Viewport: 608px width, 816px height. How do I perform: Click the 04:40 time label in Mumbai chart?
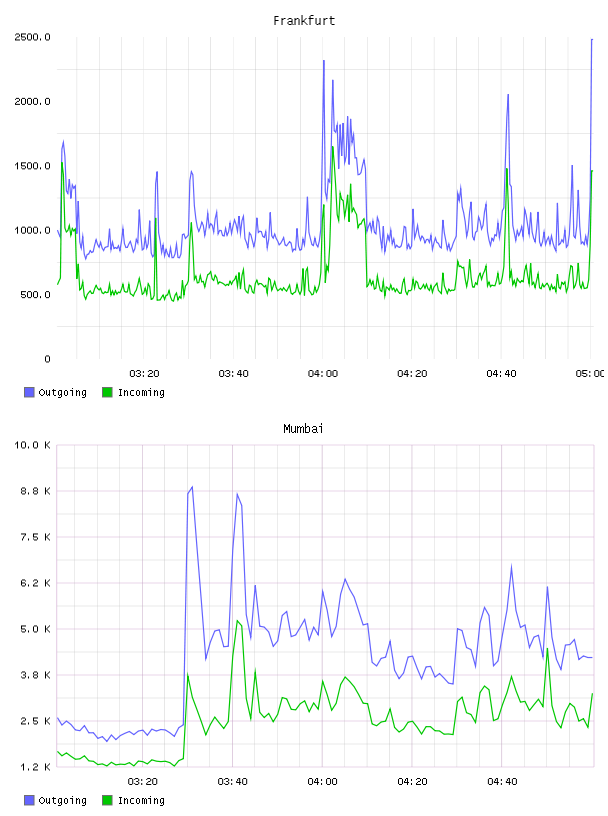pyautogui.click(x=502, y=782)
